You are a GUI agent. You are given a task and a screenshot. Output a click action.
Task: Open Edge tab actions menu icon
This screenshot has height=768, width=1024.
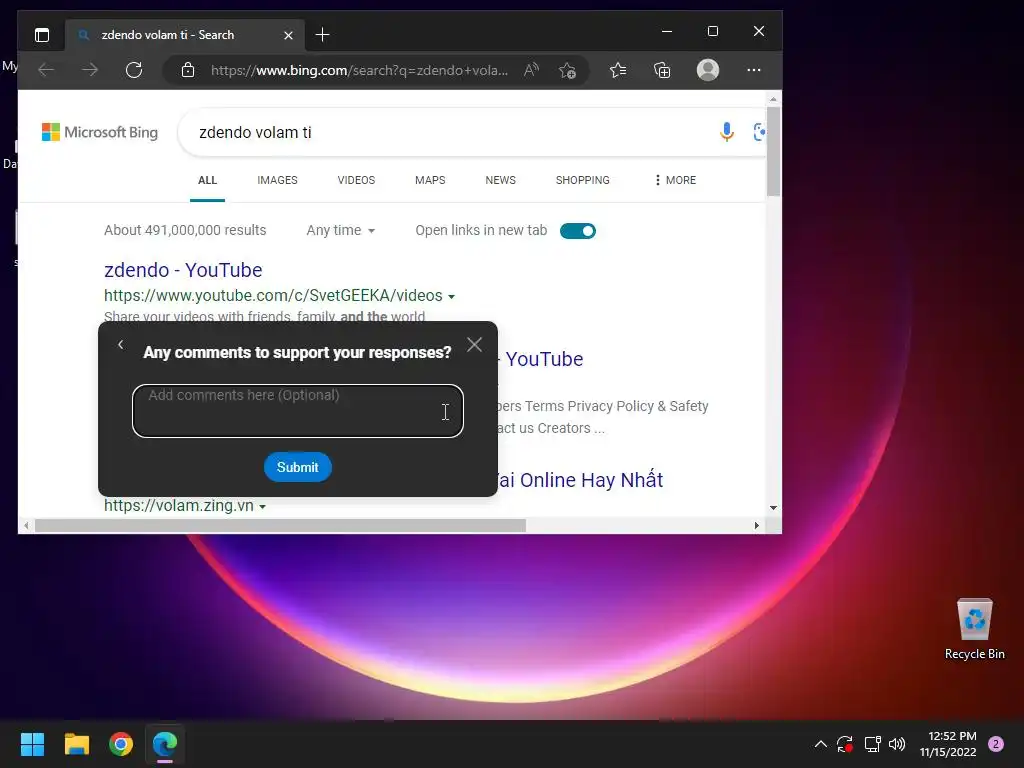tap(42, 35)
